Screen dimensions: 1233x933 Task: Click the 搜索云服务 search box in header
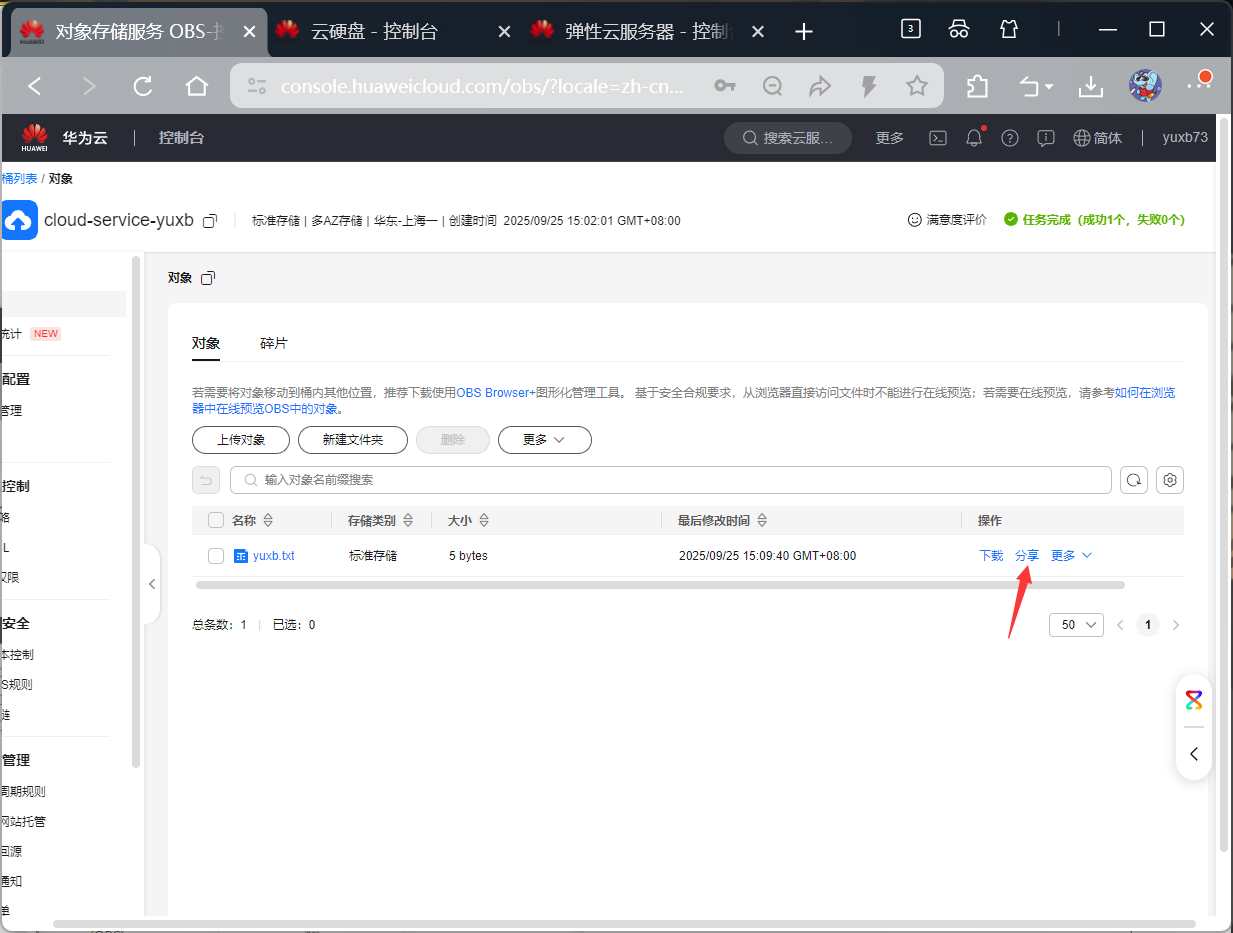(788, 138)
